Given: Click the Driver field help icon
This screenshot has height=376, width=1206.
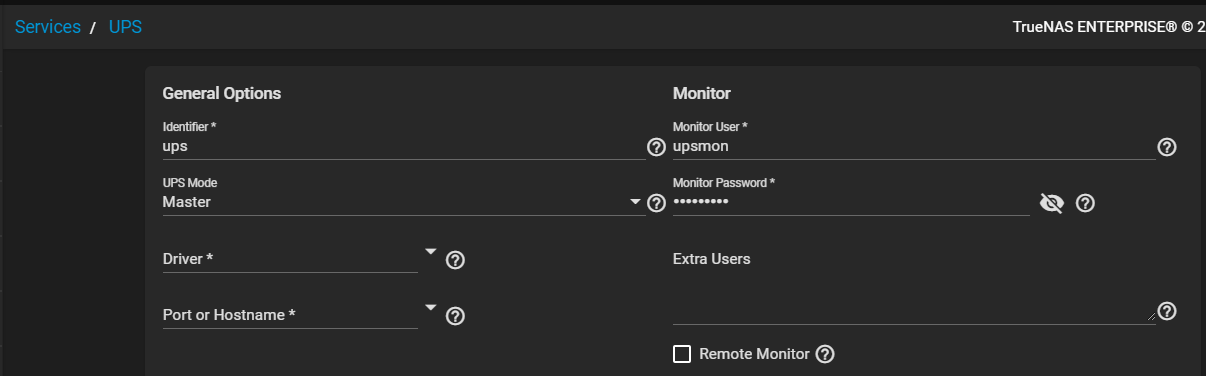Looking at the screenshot, I should tap(455, 260).
